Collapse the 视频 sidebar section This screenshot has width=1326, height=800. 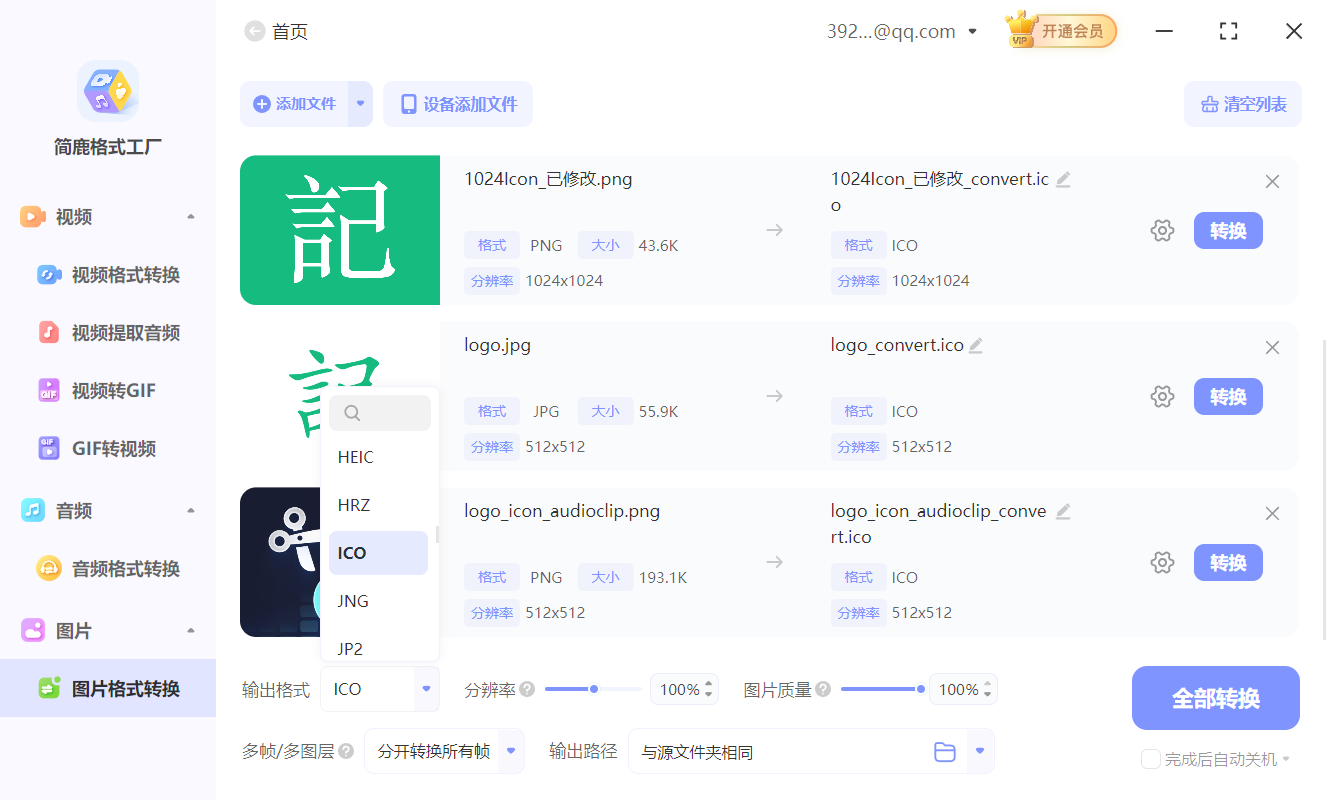[190, 215]
